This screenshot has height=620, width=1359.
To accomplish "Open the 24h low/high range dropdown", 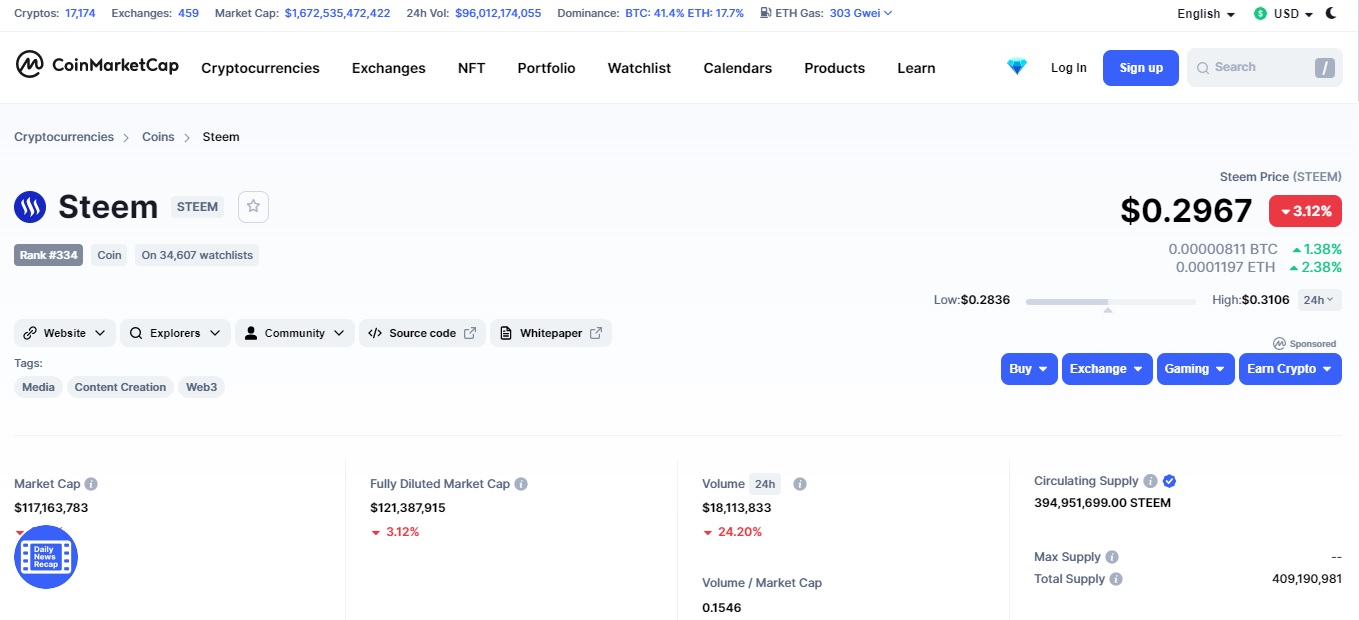I will pos(1319,300).
